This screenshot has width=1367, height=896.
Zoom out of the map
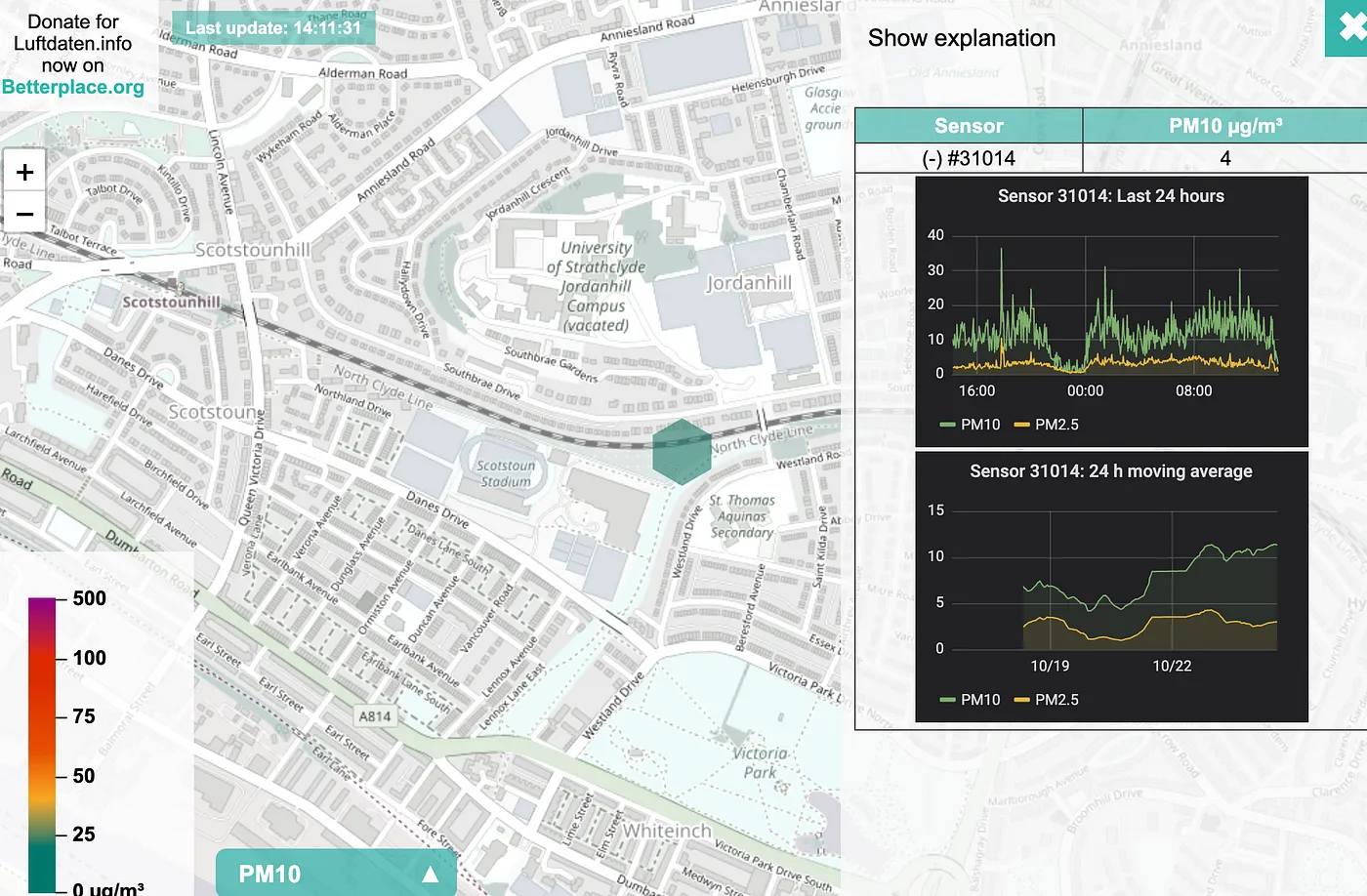point(24,214)
